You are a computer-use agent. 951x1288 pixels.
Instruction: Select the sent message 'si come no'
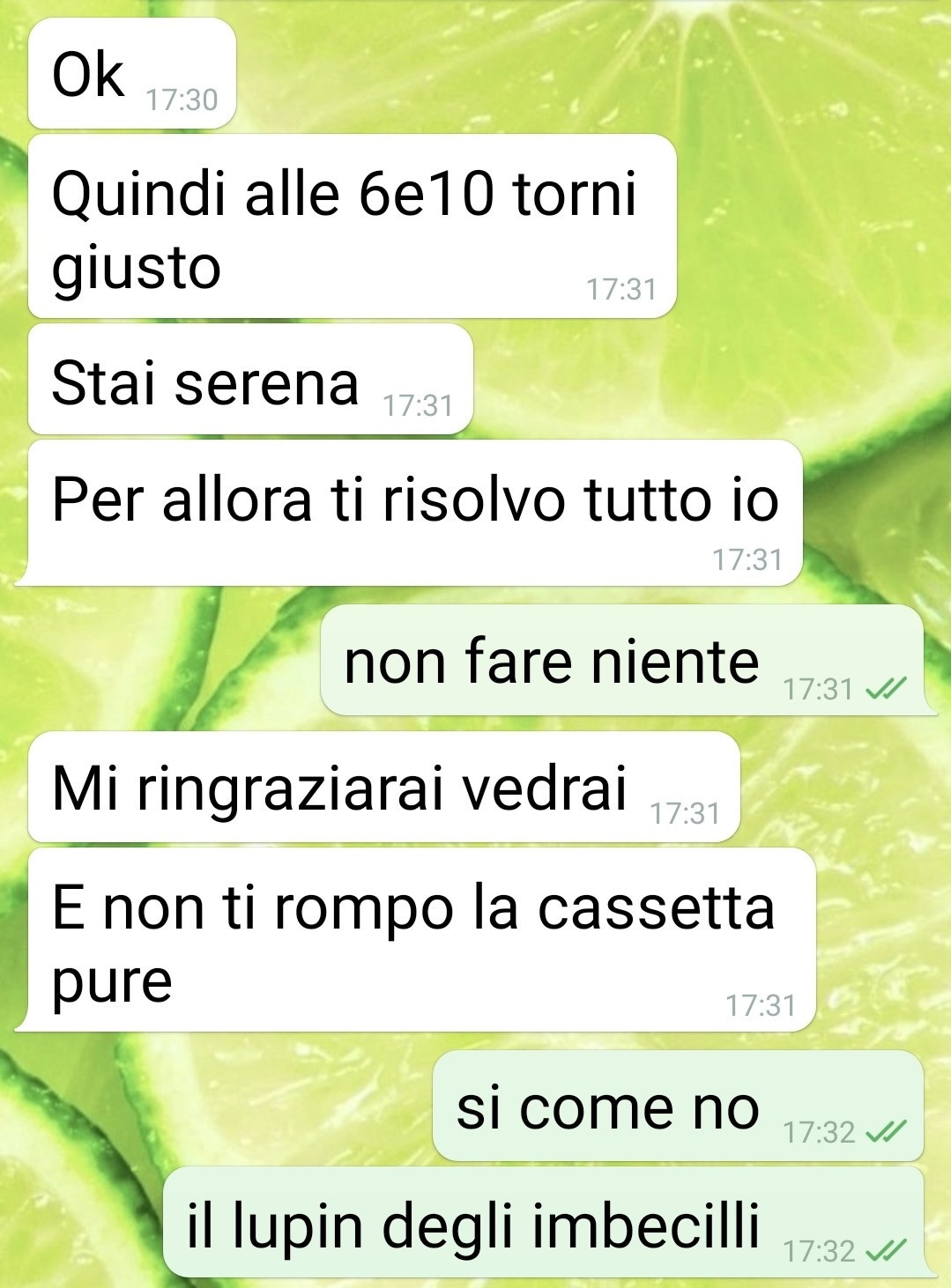(x=678, y=1106)
